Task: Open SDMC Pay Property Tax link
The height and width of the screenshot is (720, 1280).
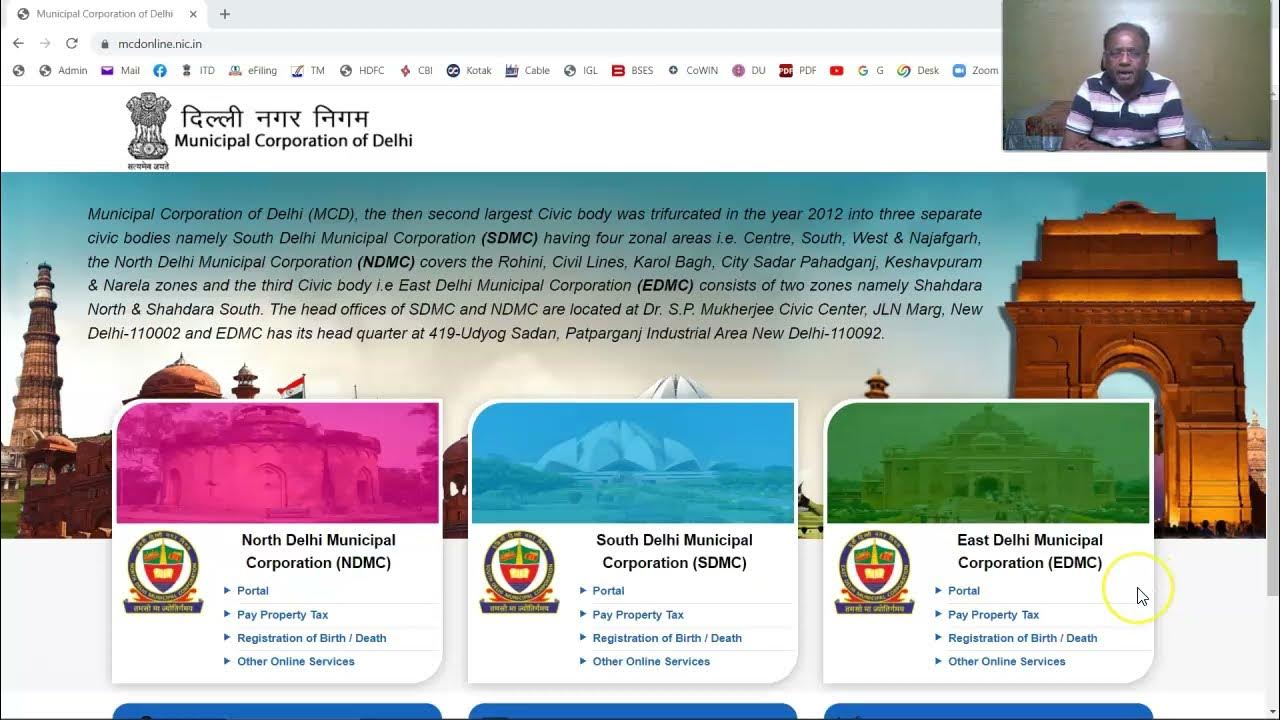Action: [x=638, y=615]
